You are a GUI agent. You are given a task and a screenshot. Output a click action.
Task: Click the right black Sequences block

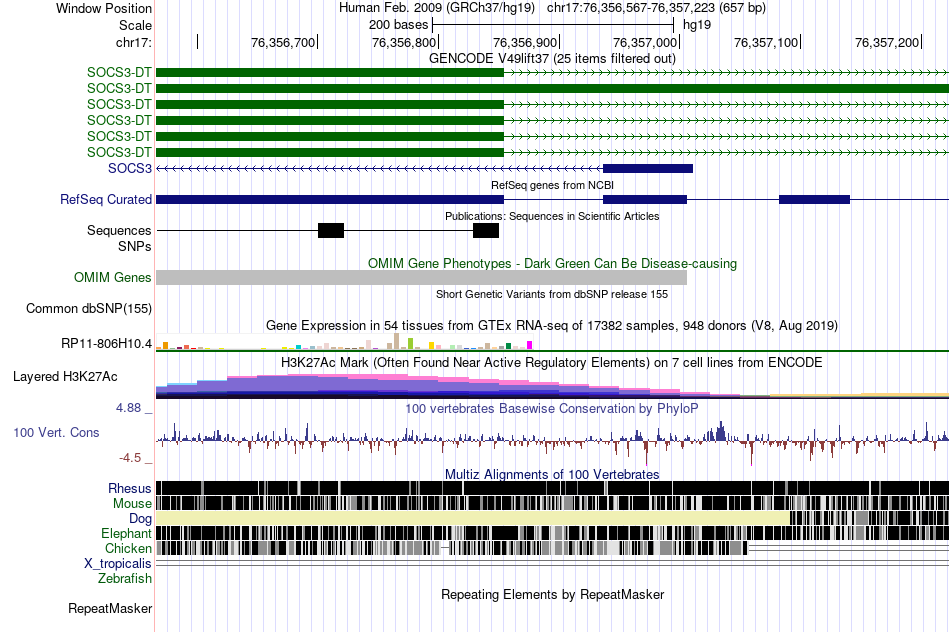(486, 230)
